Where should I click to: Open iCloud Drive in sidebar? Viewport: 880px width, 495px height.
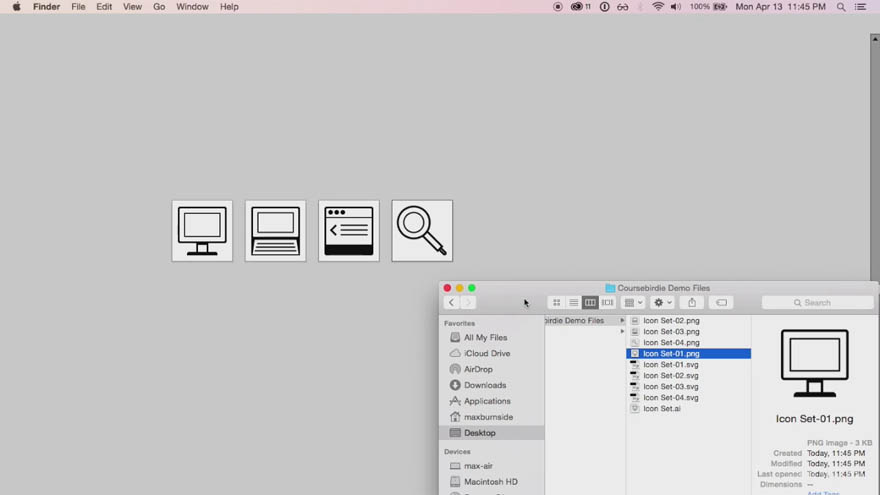click(x=487, y=354)
